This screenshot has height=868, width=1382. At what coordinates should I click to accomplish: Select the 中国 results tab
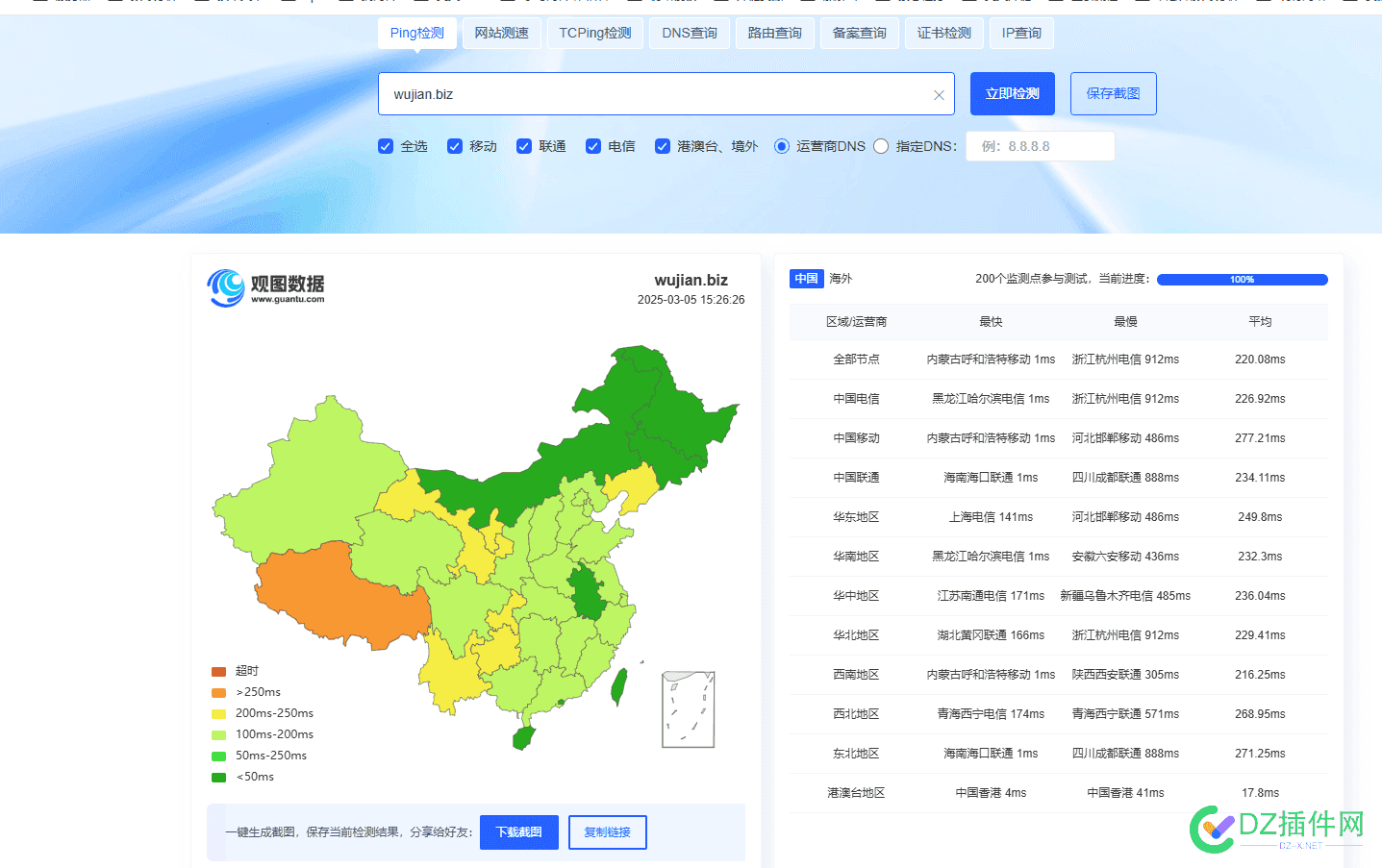tap(806, 278)
